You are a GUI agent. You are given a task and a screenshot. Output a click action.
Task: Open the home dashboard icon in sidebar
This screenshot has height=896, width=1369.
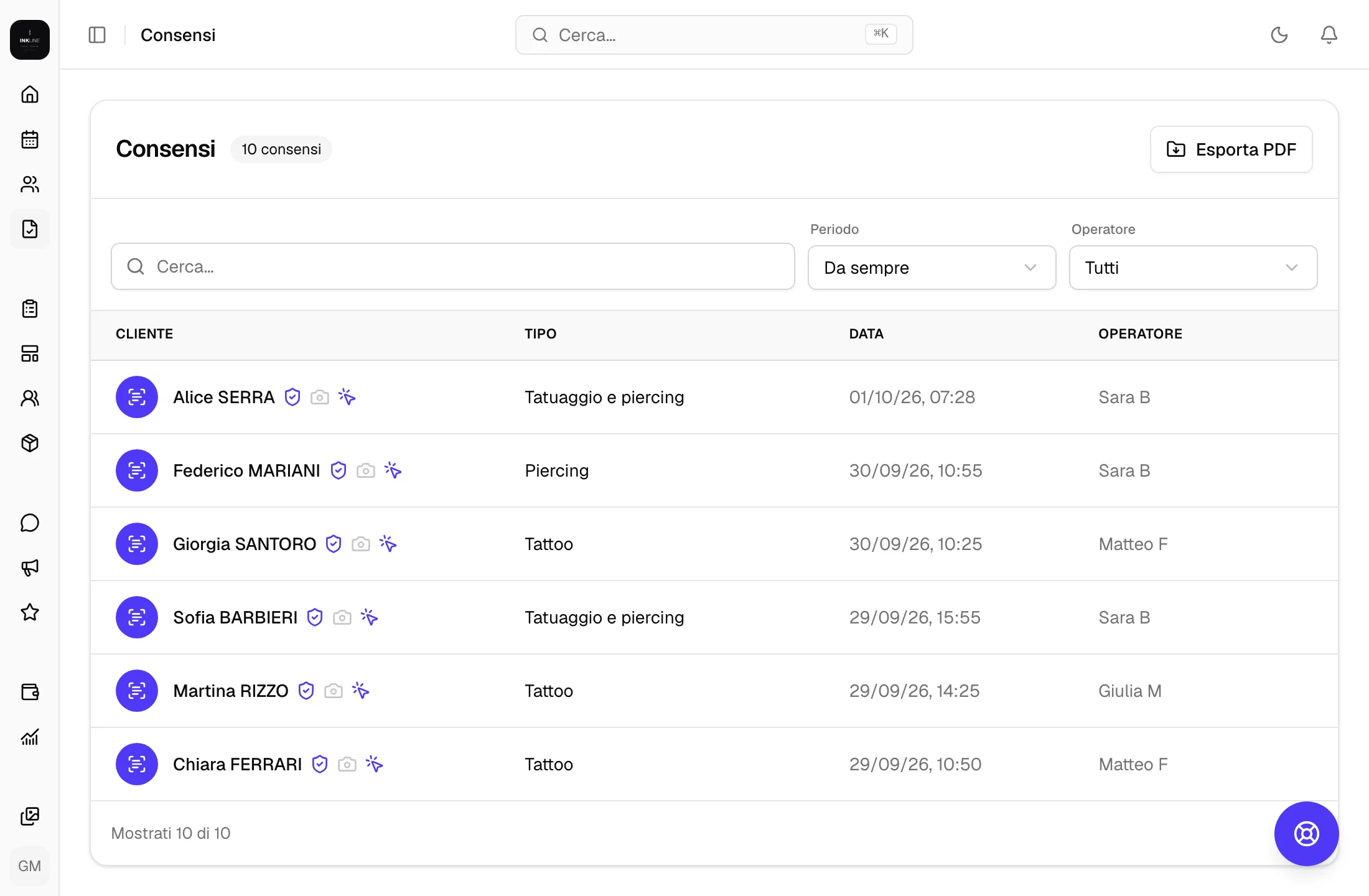tap(30, 95)
